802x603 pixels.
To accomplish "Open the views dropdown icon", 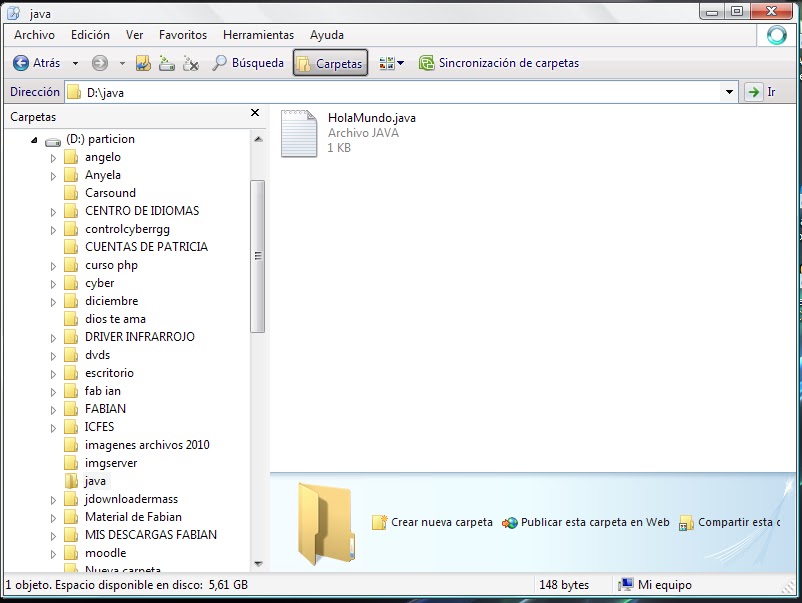I will click(391, 63).
